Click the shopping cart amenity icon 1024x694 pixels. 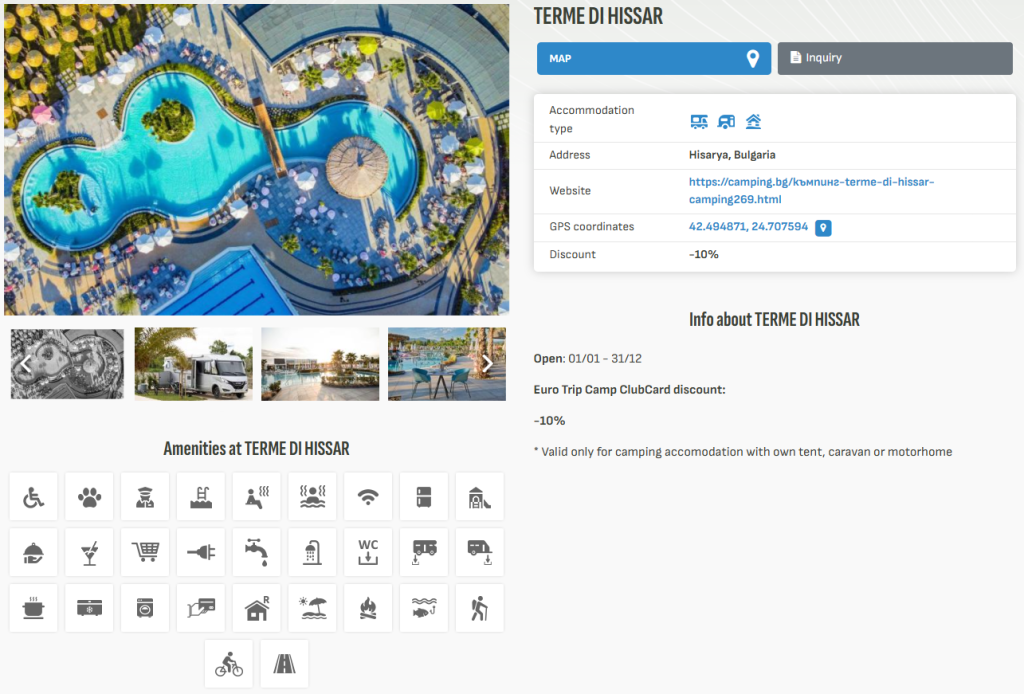pyautogui.click(x=145, y=553)
